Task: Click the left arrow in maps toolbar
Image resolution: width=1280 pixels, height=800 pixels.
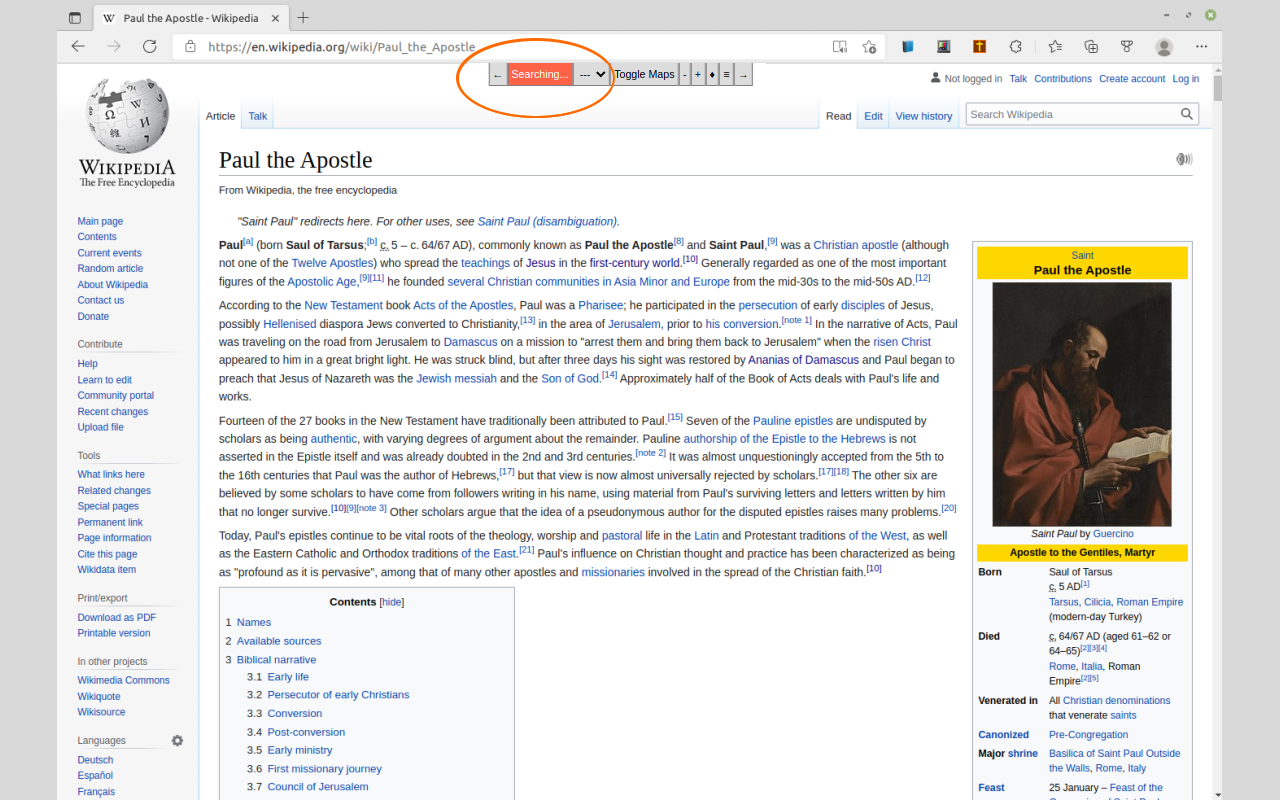Action: (x=498, y=74)
